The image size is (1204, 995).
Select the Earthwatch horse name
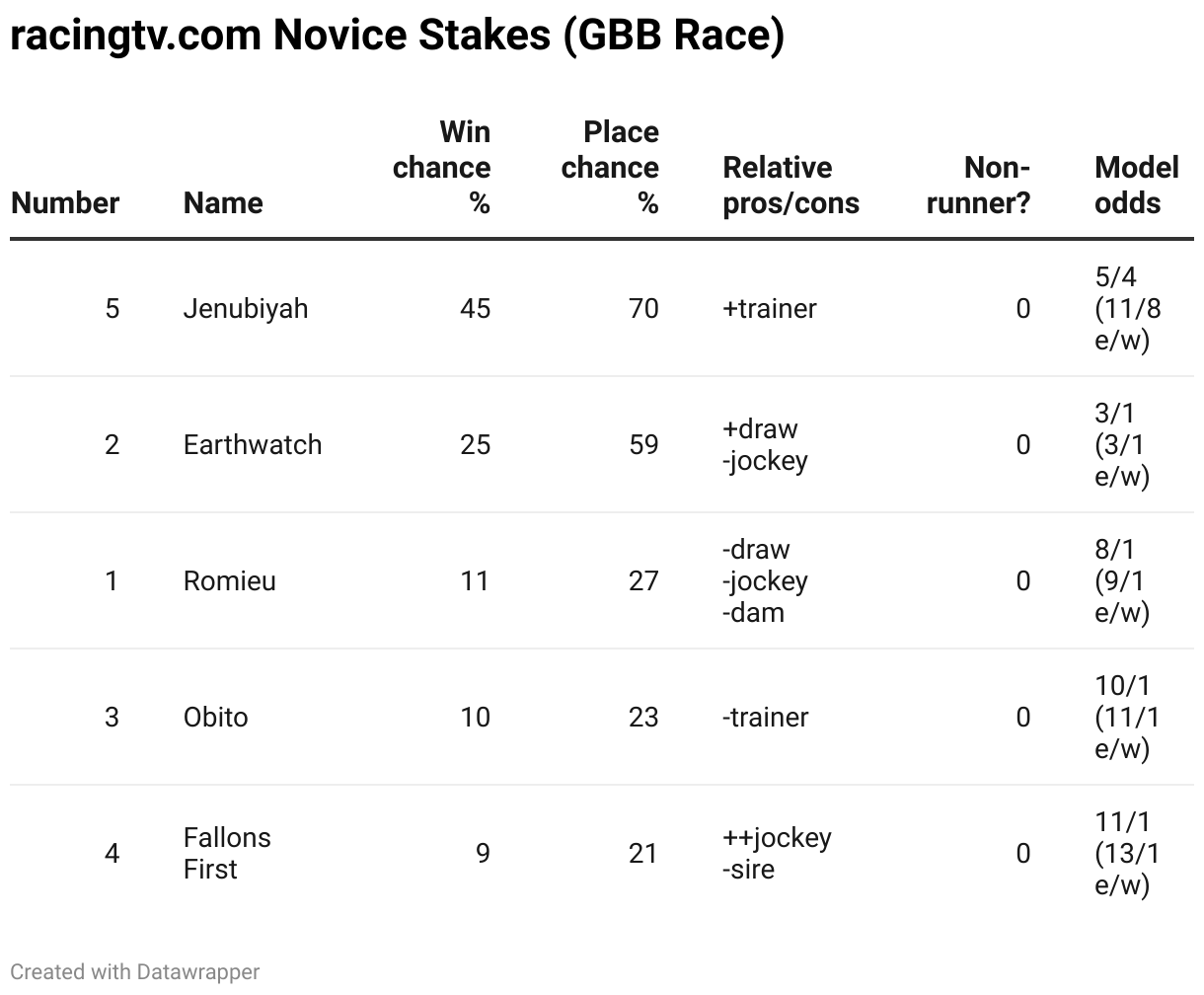point(253,444)
